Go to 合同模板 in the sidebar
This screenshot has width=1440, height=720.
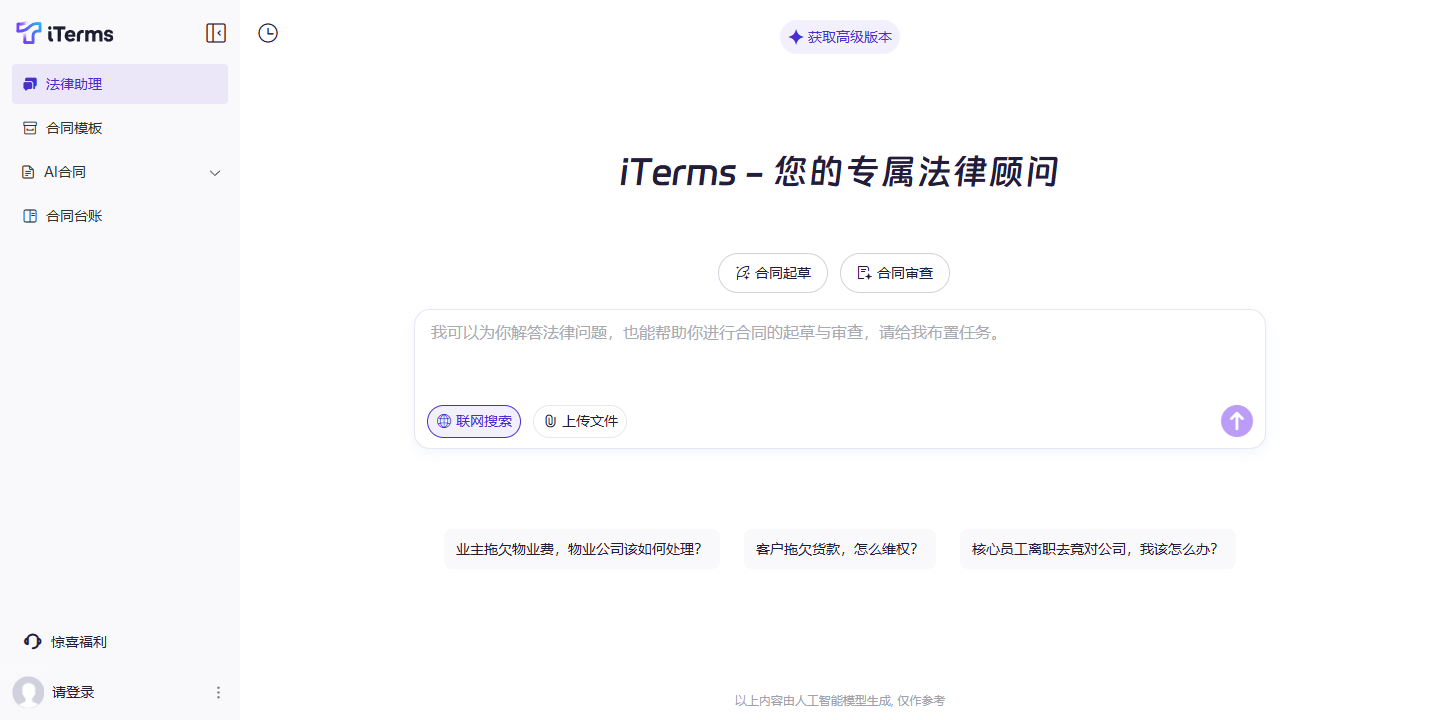(120, 128)
